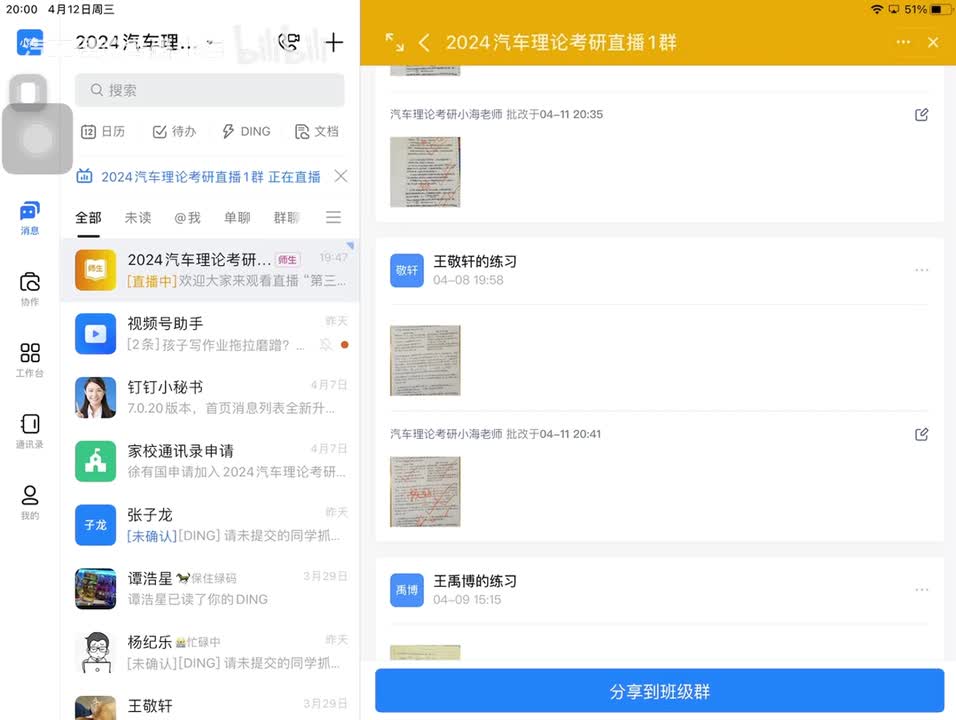This screenshot has height=720, width=956.
Task: Open the 待办 to-do shortcut
Action: pyautogui.click(x=174, y=131)
